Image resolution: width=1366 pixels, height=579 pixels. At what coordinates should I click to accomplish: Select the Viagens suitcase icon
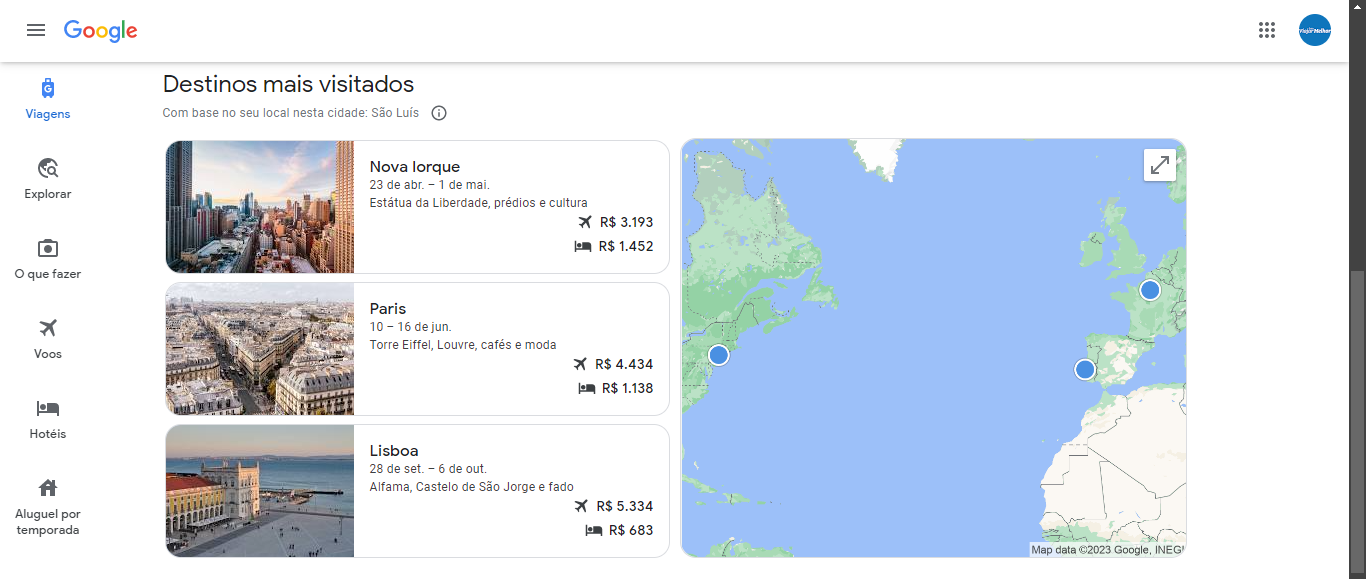(x=47, y=88)
